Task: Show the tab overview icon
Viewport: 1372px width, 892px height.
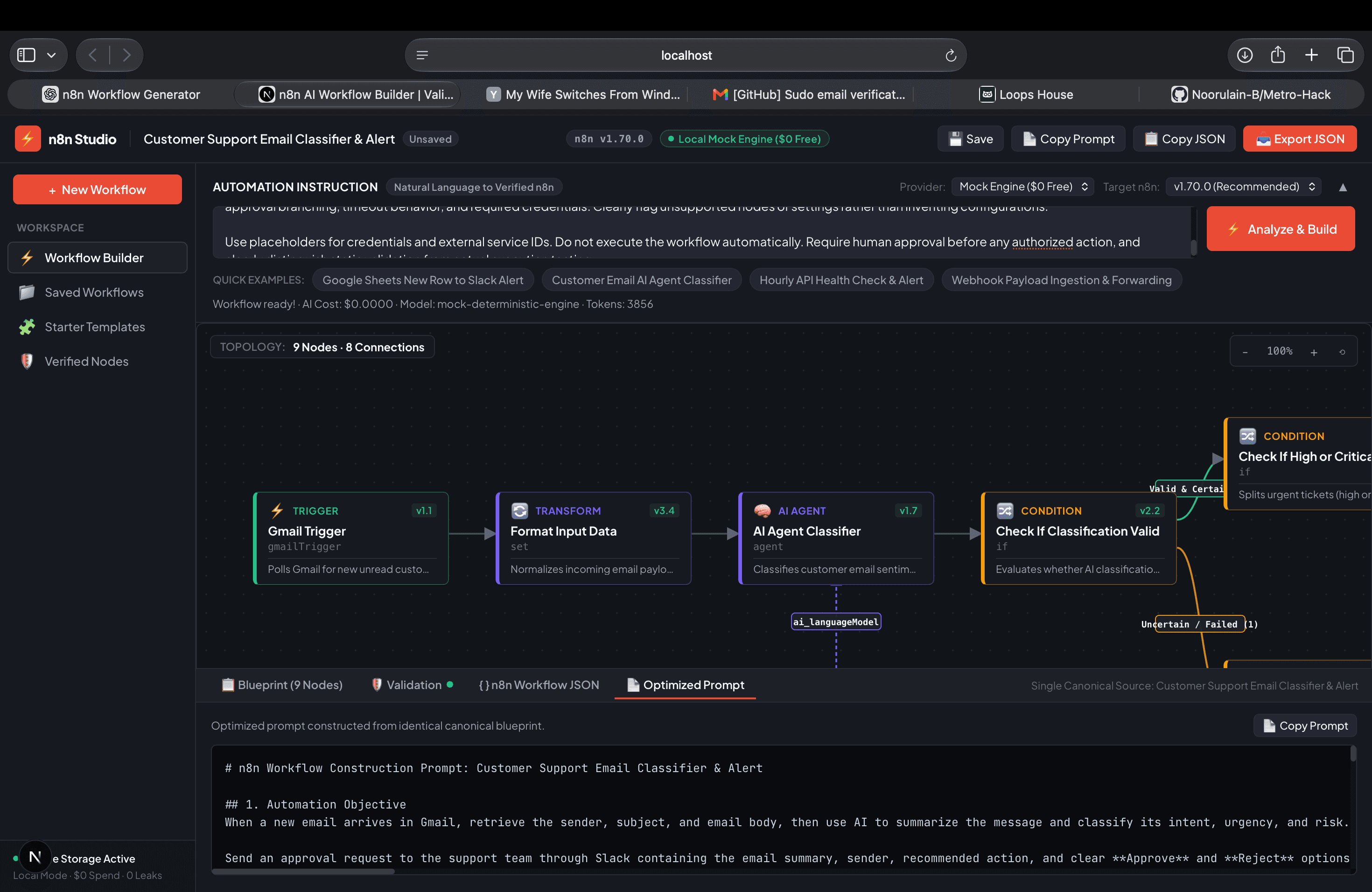Action: (x=1345, y=55)
